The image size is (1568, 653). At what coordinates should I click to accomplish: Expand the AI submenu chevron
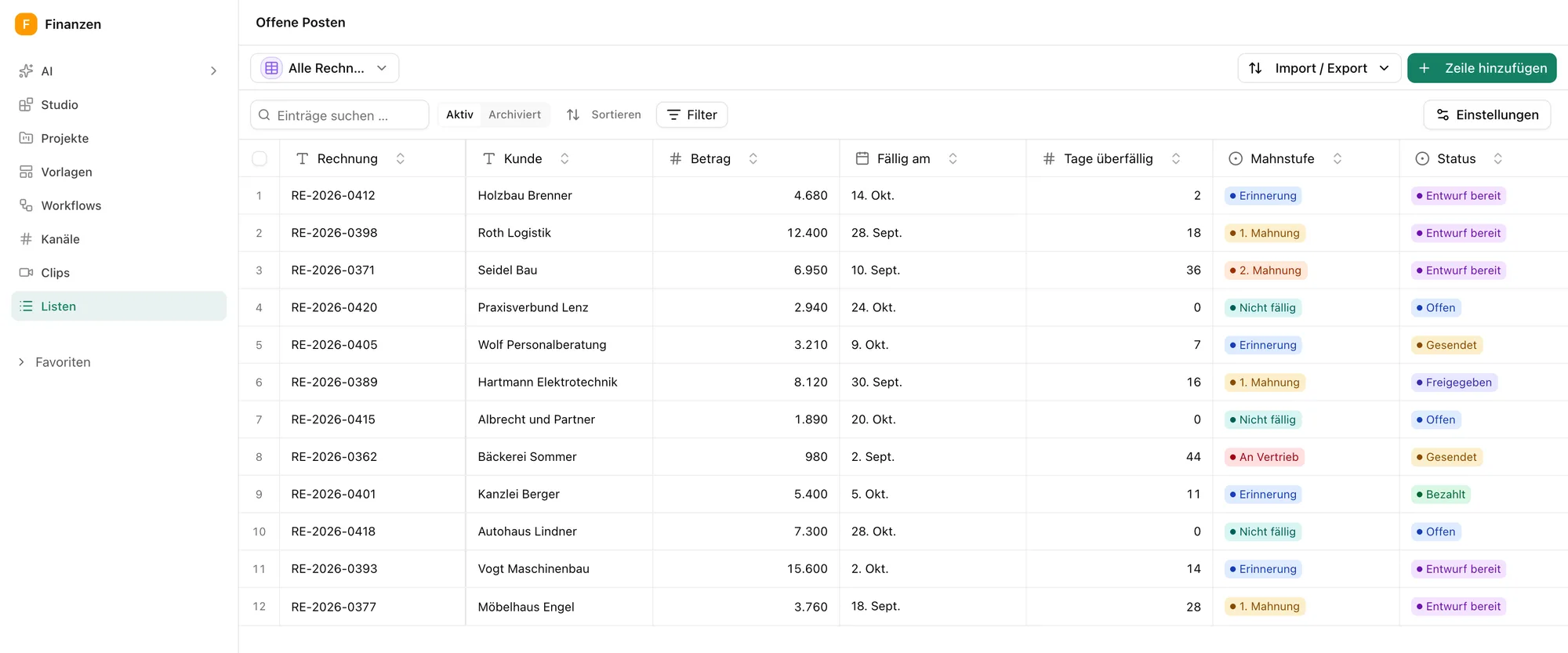(x=213, y=71)
